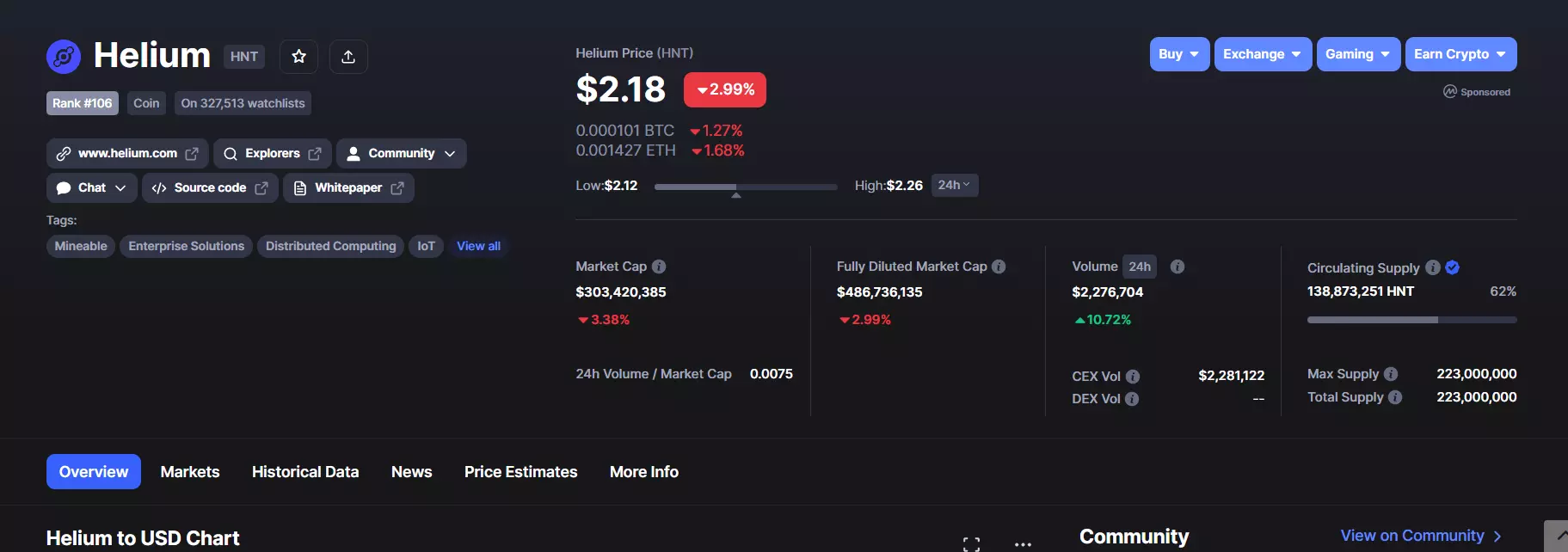Click the red 2.99% price change badge
Screen dimensions: 1568x552
(725, 89)
